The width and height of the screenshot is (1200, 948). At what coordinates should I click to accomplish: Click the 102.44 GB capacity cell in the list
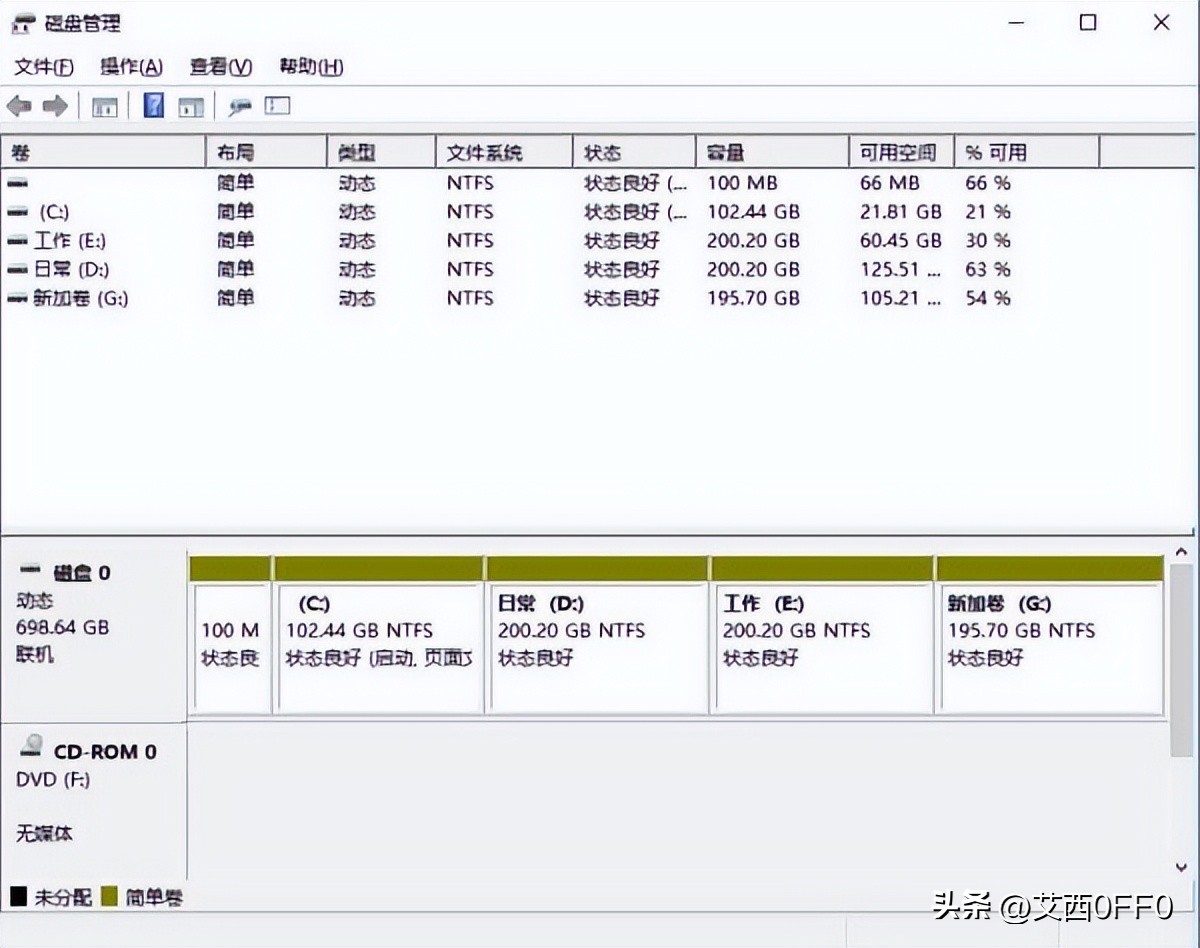point(753,212)
